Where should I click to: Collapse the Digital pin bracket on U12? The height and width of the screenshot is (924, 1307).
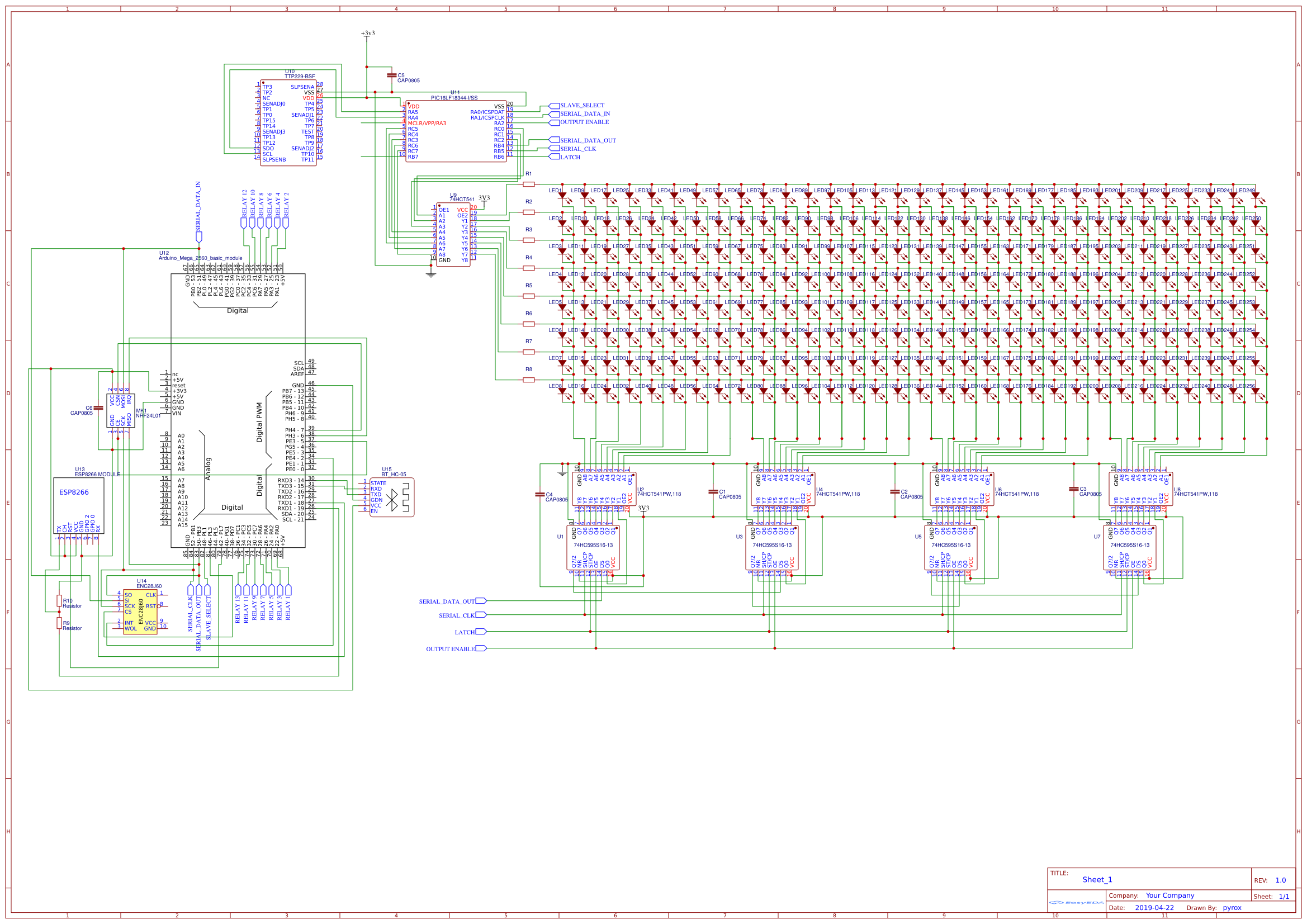pyautogui.click(x=238, y=310)
